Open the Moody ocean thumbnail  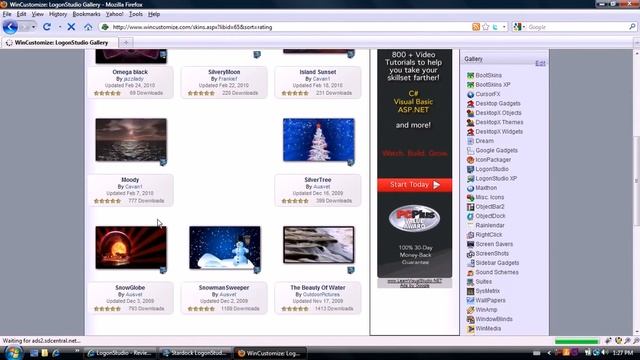[x=131, y=140]
